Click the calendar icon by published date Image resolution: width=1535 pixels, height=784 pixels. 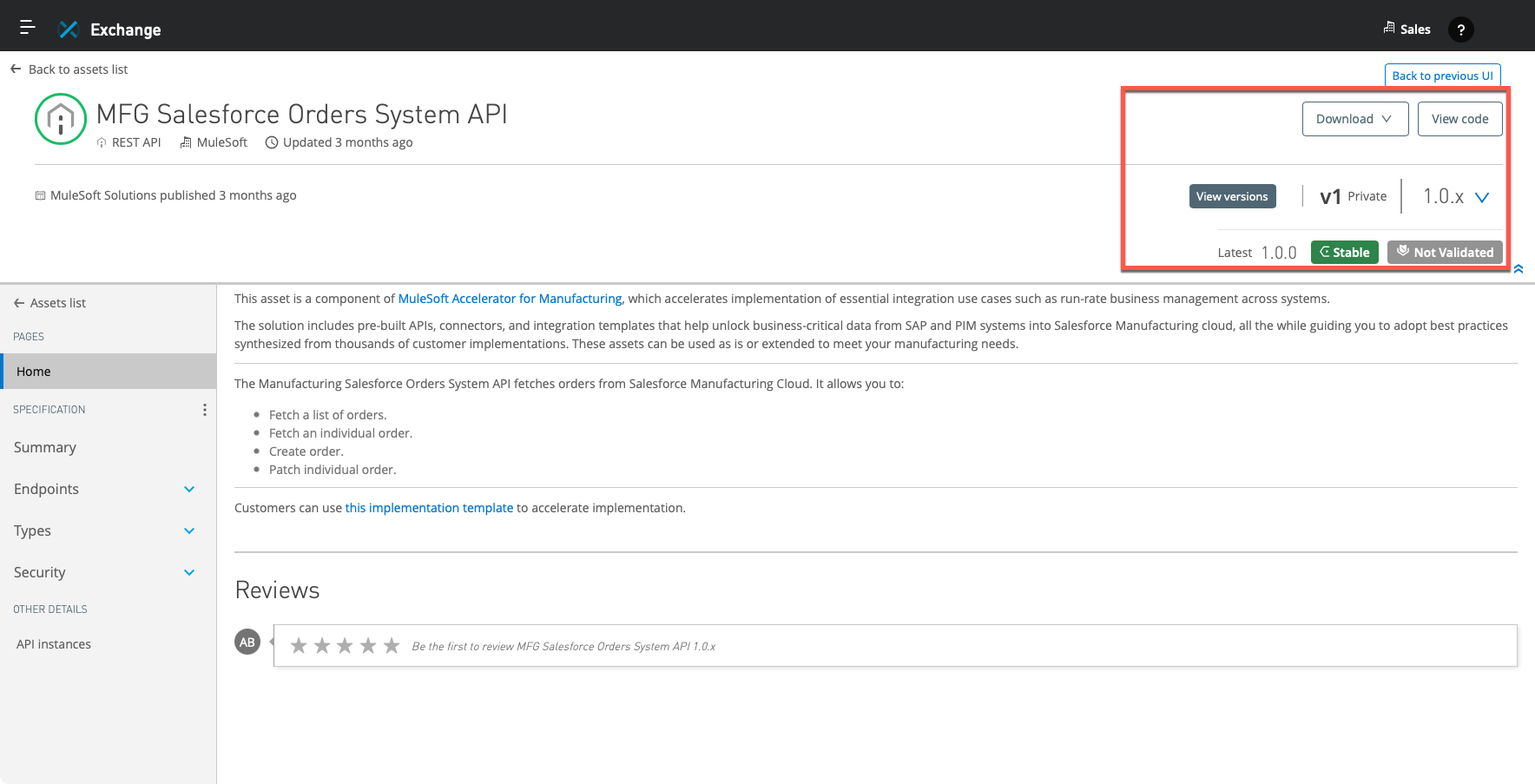pyautogui.click(x=40, y=195)
